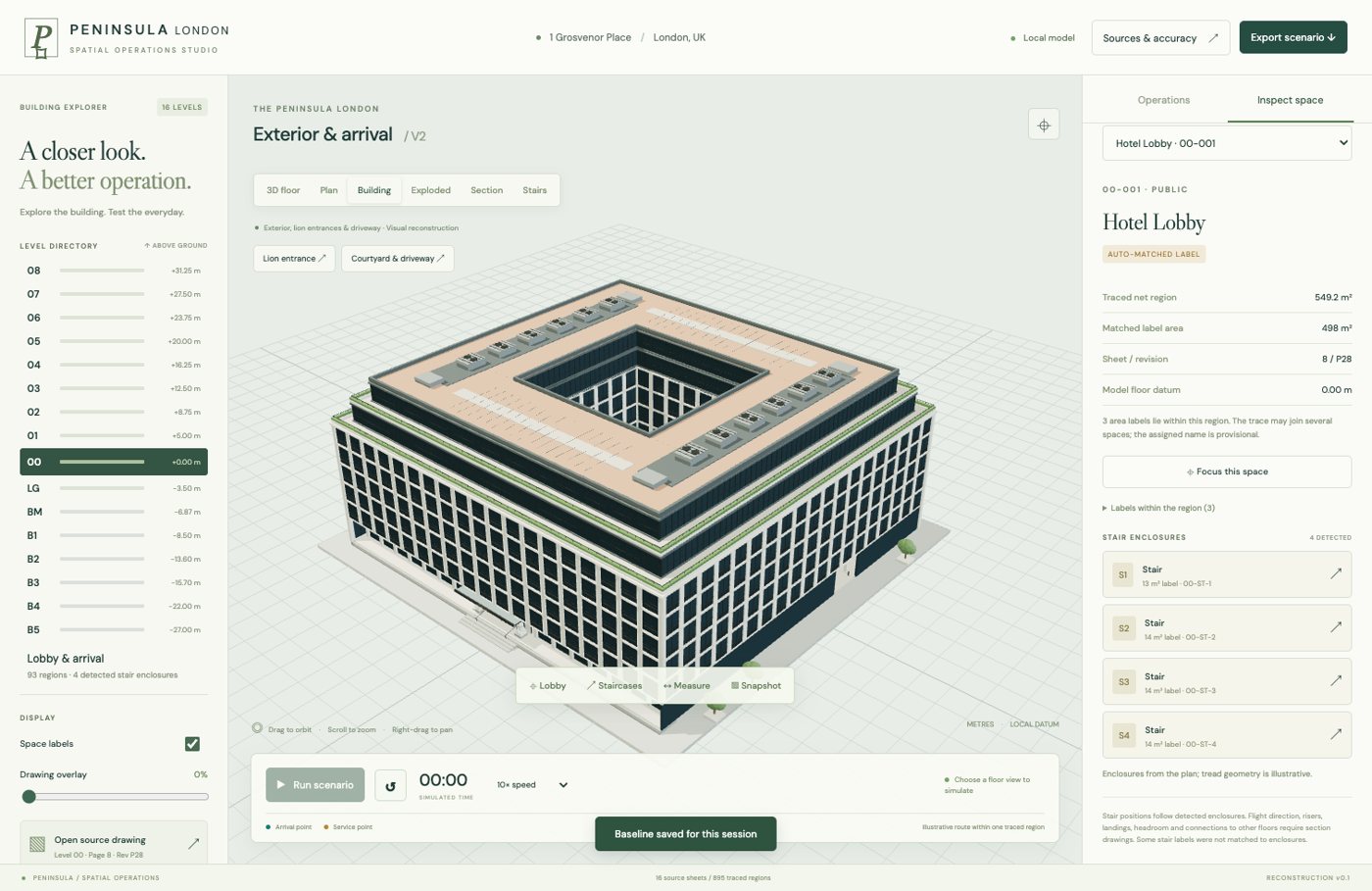Select the Building view tab
1372x891 pixels.
374,190
